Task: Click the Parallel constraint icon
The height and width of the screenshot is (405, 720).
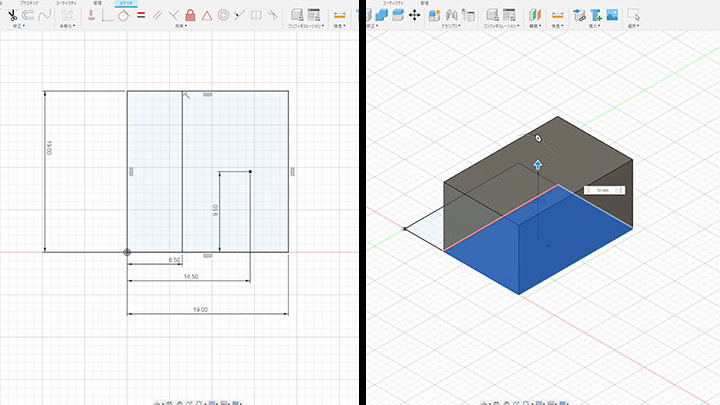Action: pyautogui.click(x=157, y=15)
